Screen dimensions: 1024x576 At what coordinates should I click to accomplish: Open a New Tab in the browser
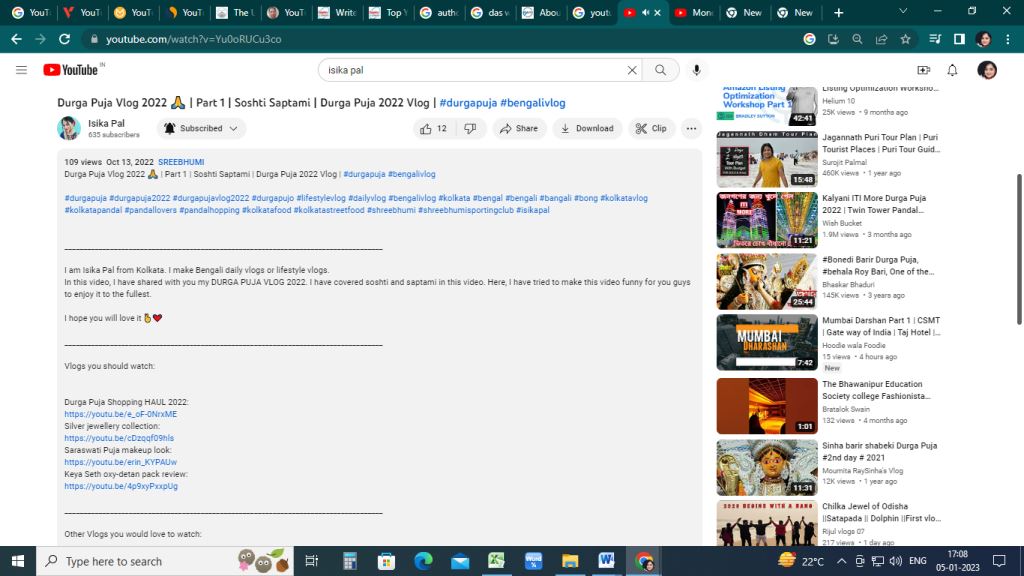click(838, 13)
